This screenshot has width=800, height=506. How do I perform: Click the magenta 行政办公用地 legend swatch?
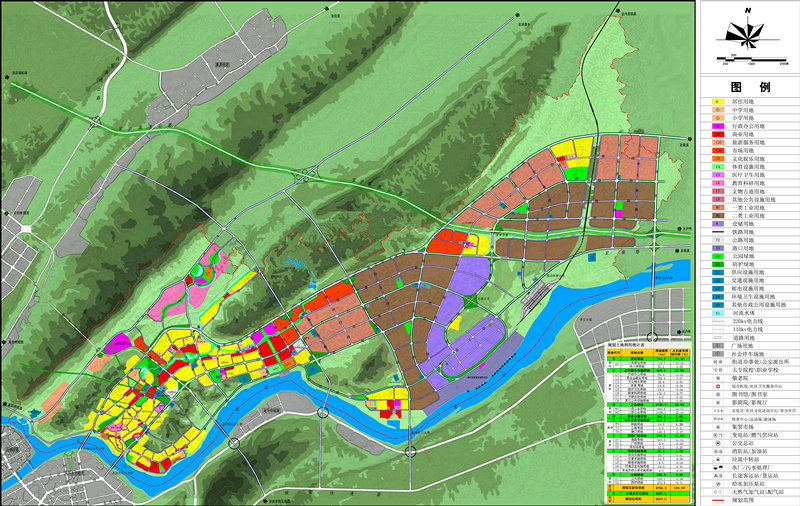pyautogui.click(x=717, y=128)
